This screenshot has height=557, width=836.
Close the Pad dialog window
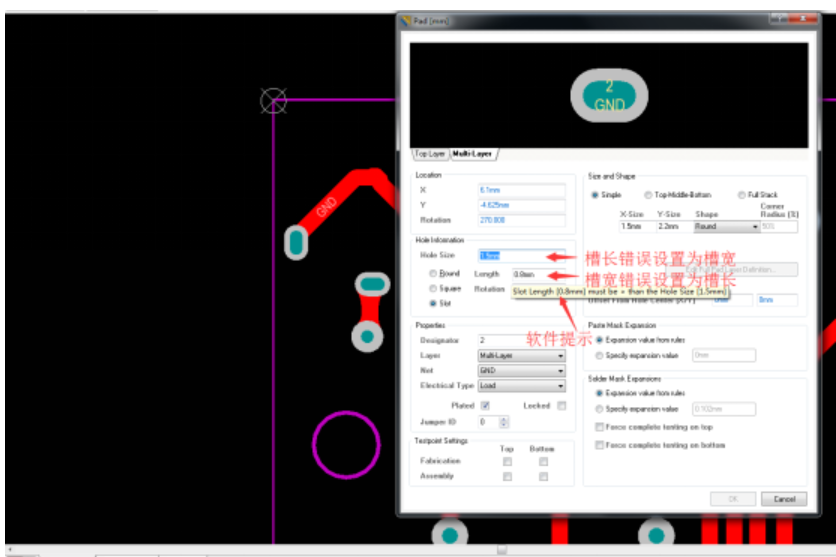[x=803, y=19]
